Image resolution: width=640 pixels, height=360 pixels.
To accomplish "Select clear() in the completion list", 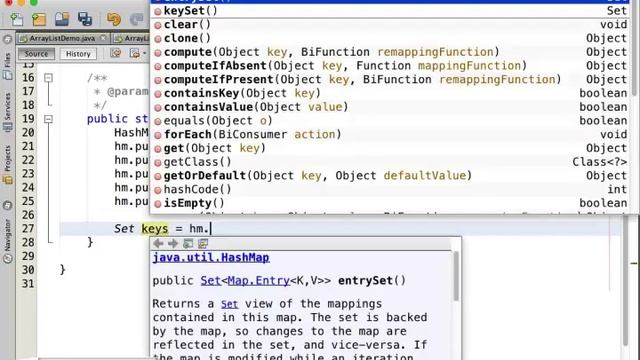I will [391, 24].
